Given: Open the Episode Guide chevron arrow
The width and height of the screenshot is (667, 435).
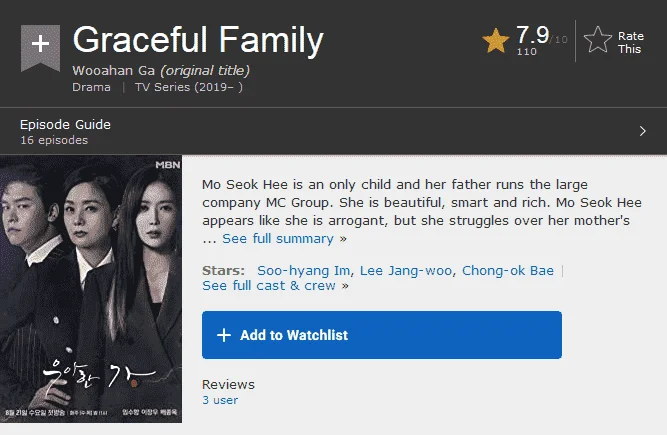Looking at the screenshot, I should (642, 131).
